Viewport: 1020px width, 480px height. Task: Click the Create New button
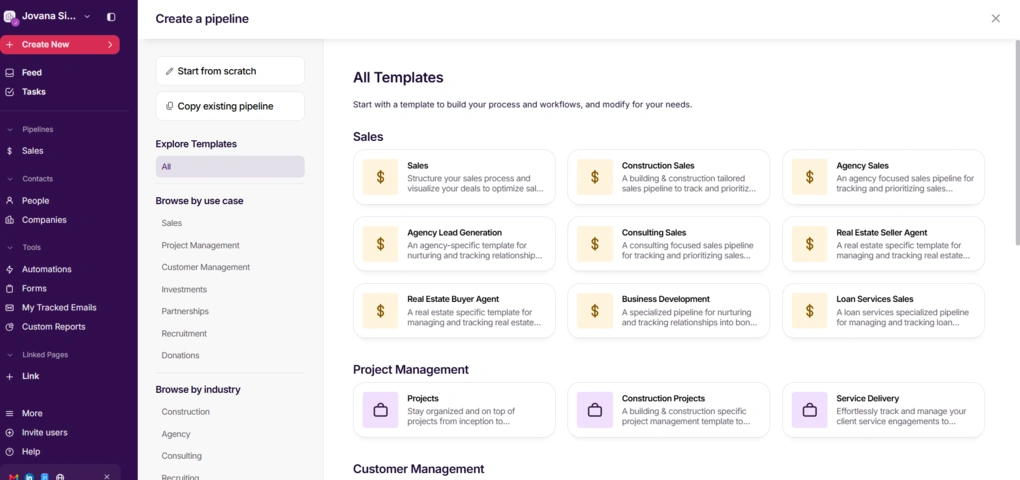click(x=60, y=44)
